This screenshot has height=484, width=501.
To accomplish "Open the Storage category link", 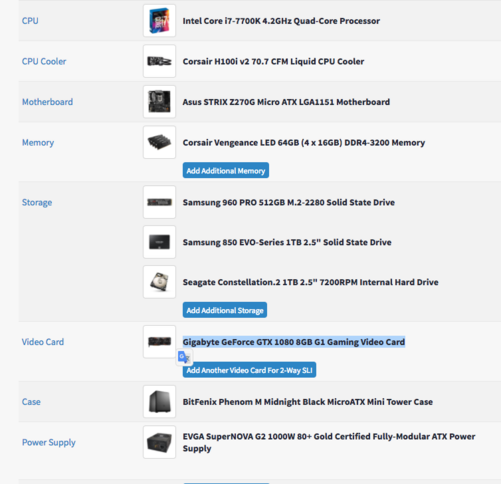I will click(37, 202).
